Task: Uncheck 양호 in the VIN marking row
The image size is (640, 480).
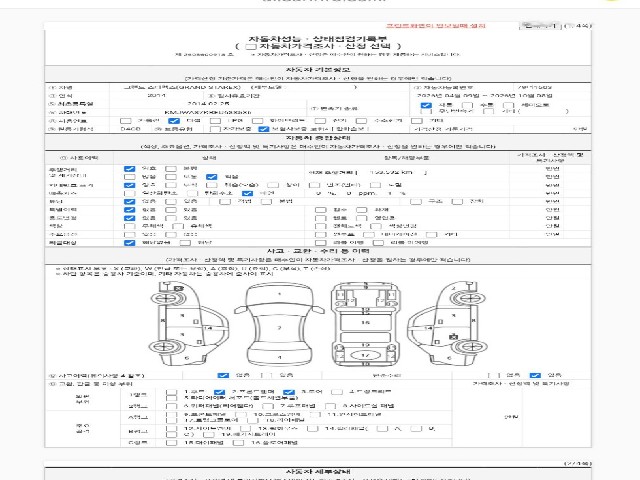Action: pos(130,185)
